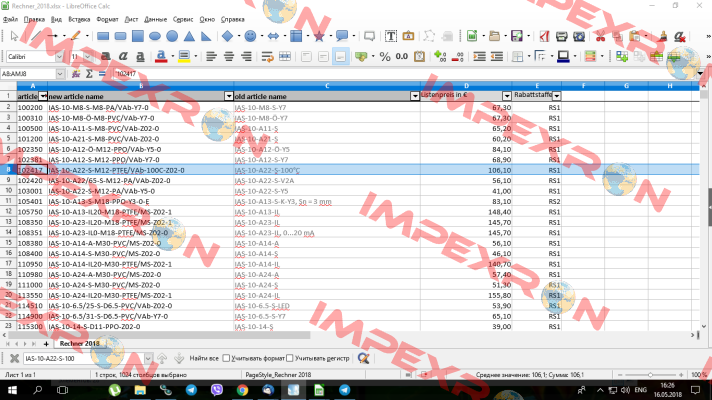The image size is (712, 400).
Task: Click the ENG language indicator
Action: pyautogui.click(x=641, y=390)
